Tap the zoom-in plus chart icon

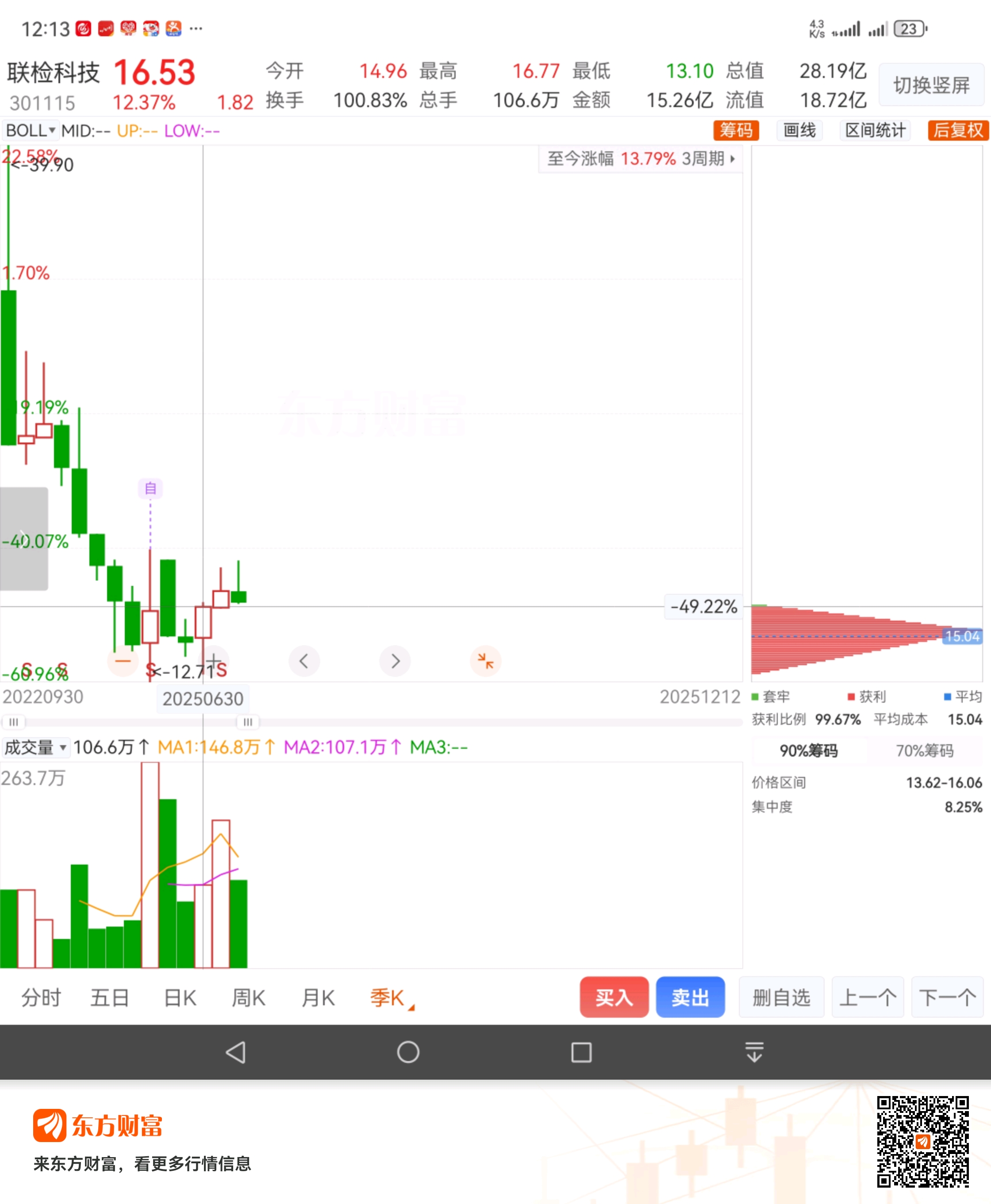tap(214, 661)
